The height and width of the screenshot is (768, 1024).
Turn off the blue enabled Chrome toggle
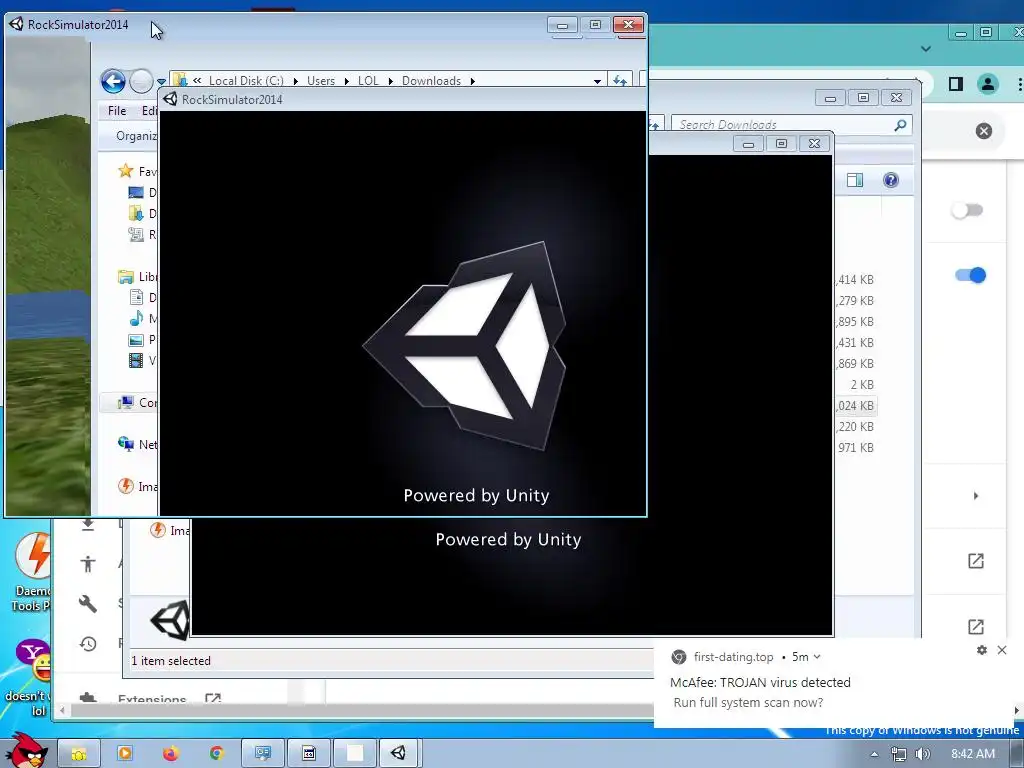click(x=970, y=275)
